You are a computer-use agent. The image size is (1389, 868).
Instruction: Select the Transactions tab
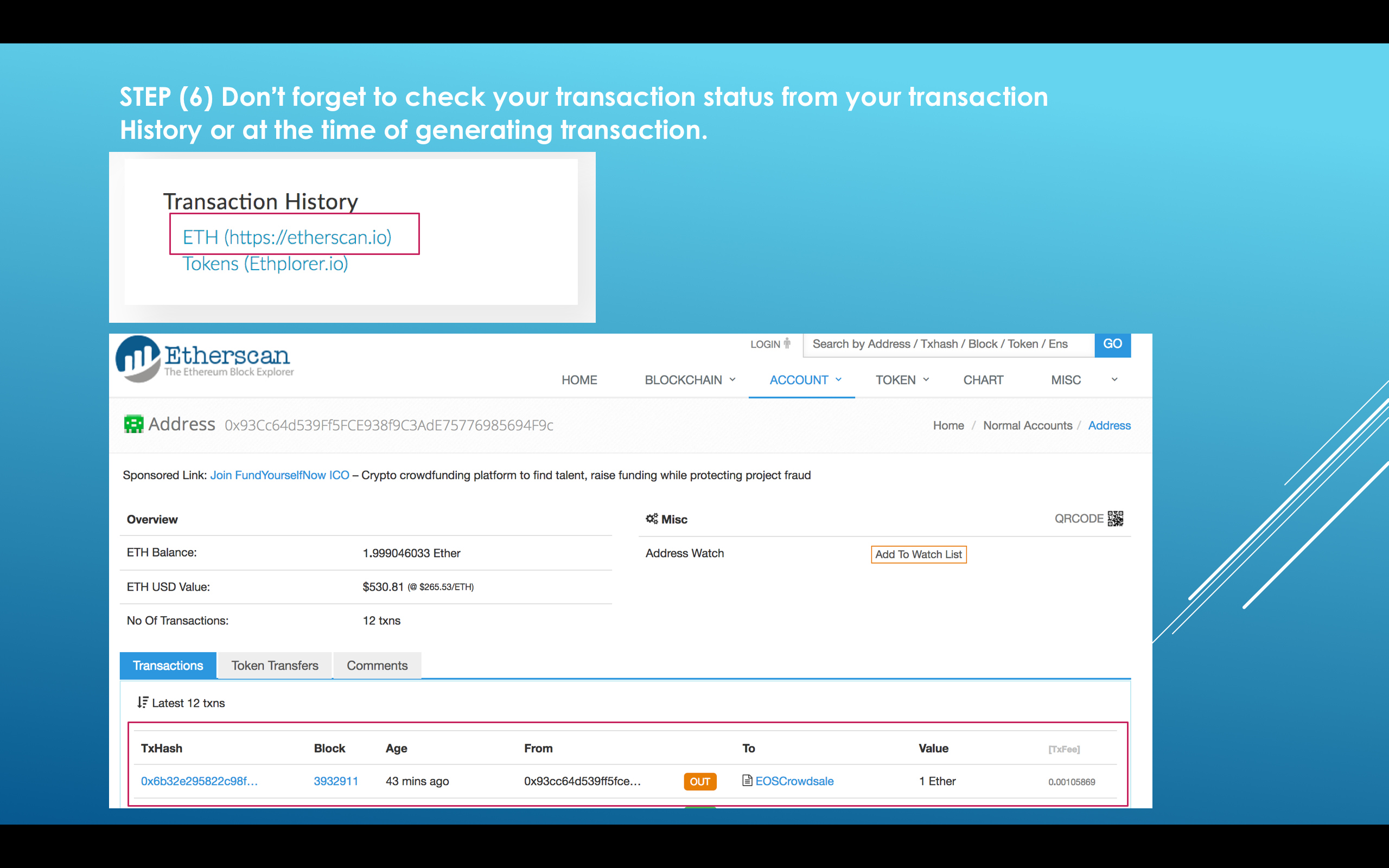(168, 665)
